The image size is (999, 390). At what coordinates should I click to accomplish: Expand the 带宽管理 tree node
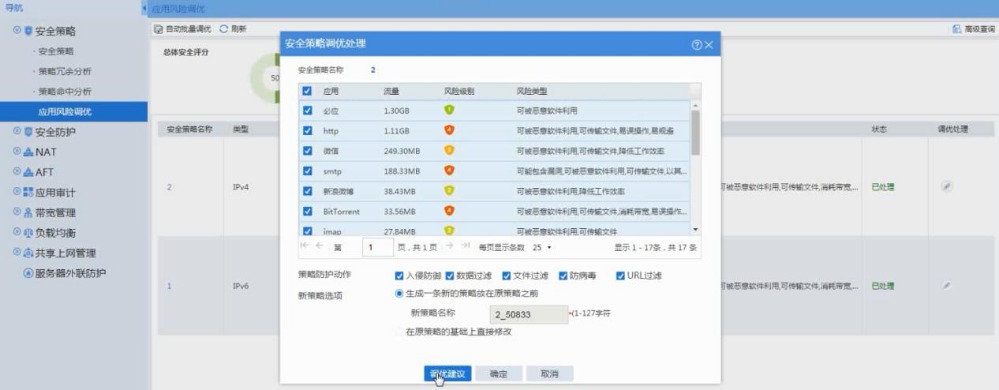[17, 213]
